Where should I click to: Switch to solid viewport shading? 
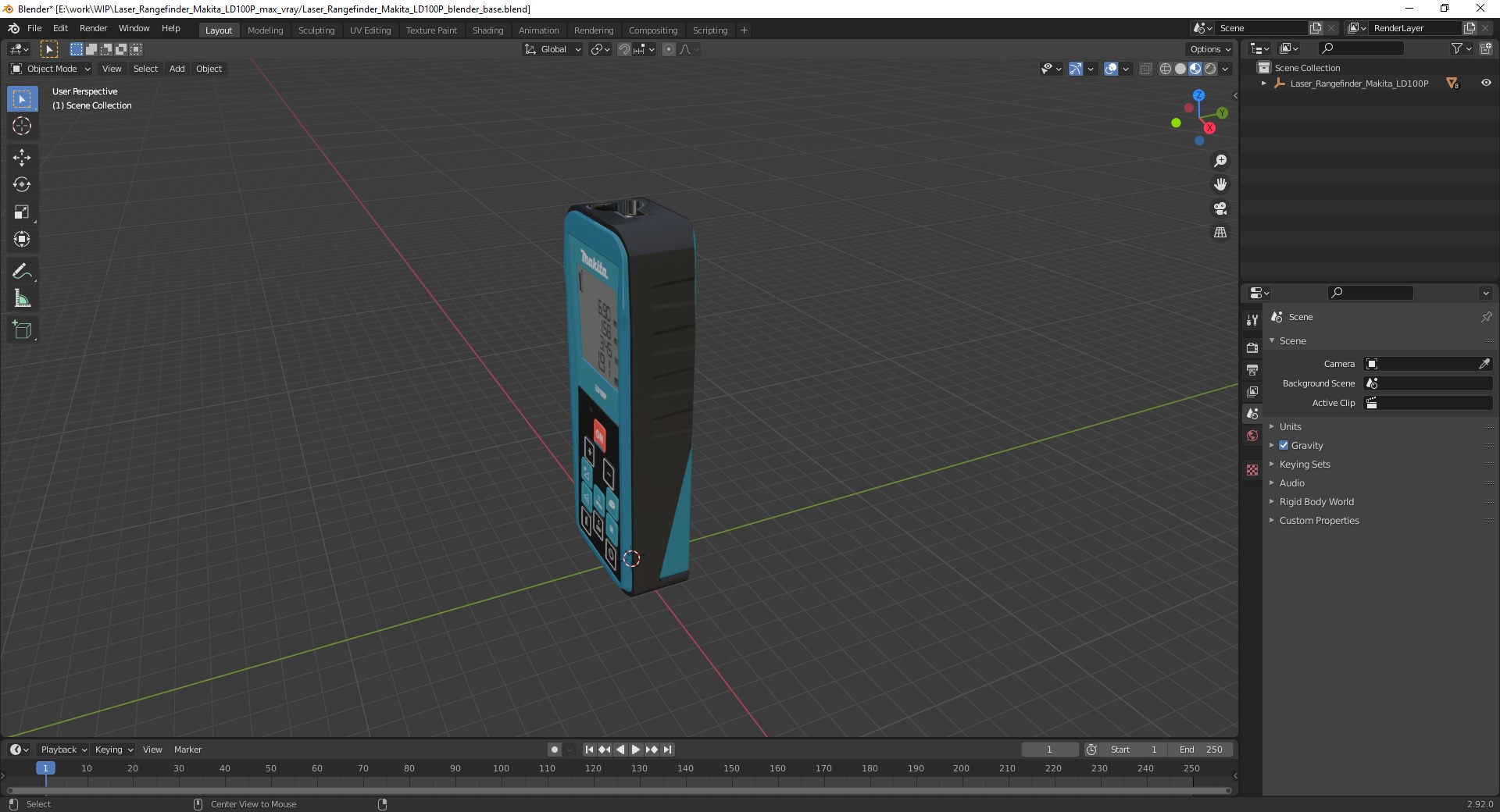[x=1180, y=69]
